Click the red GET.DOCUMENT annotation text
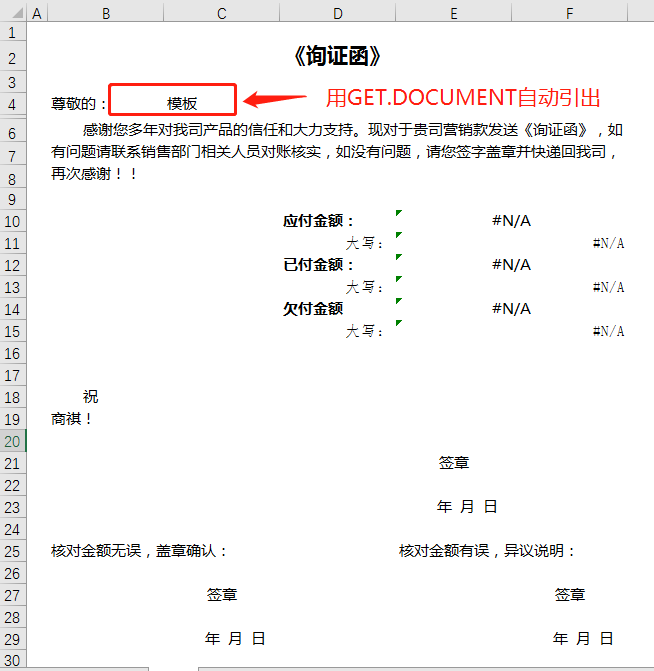The height and width of the screenshot is (671, 654). click(463, 98)
